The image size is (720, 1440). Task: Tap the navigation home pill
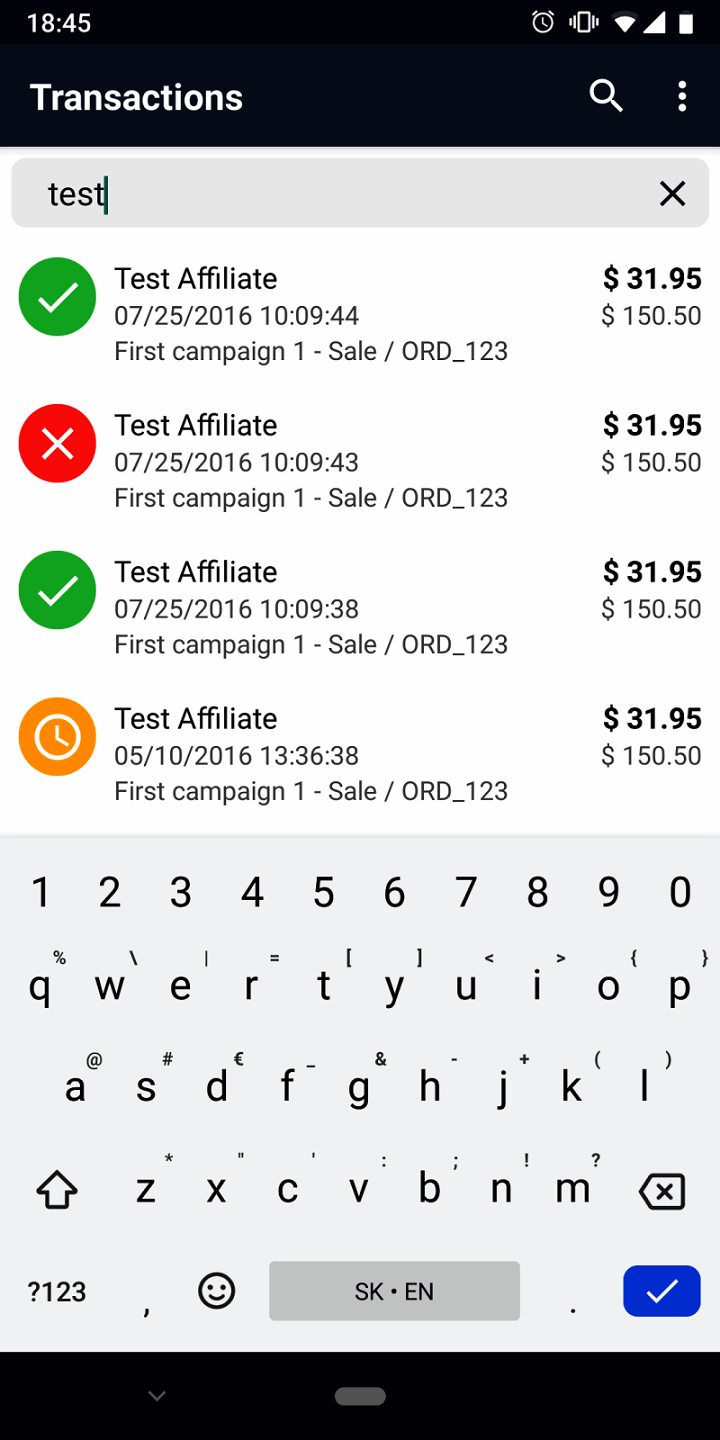click(x=360, y=1396)
